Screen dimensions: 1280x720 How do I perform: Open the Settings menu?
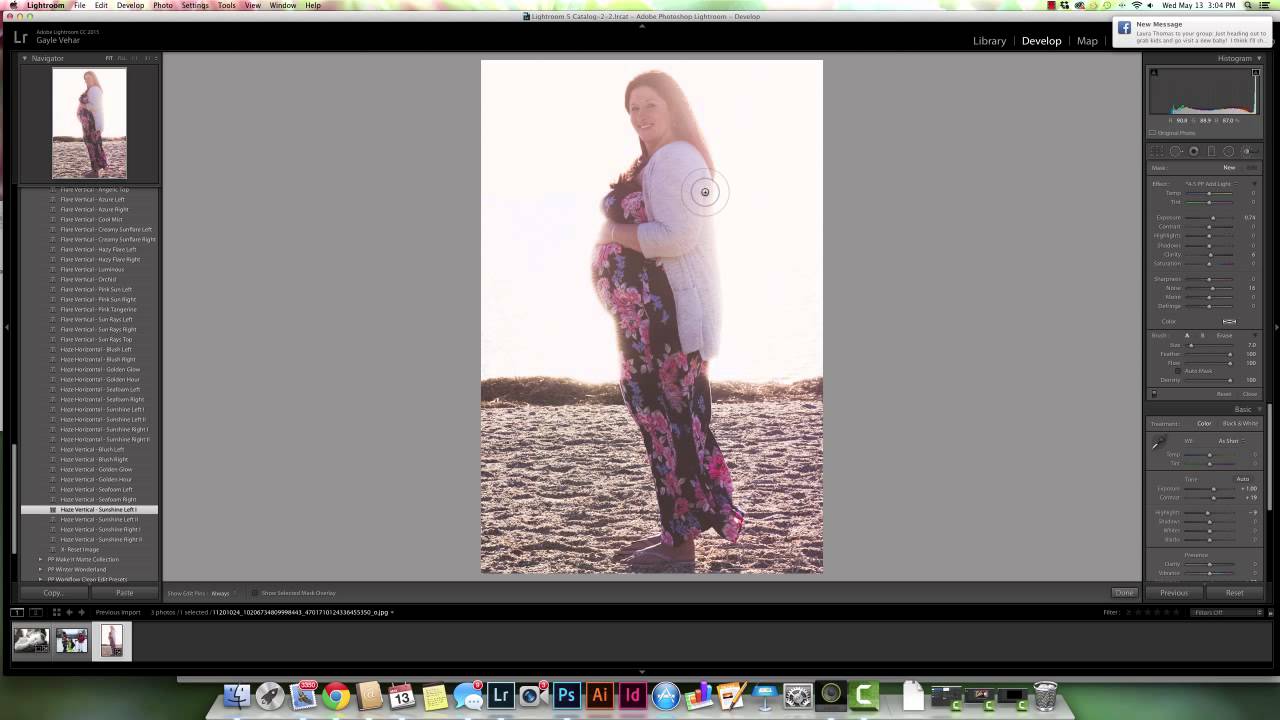click(x=195, y=5)
